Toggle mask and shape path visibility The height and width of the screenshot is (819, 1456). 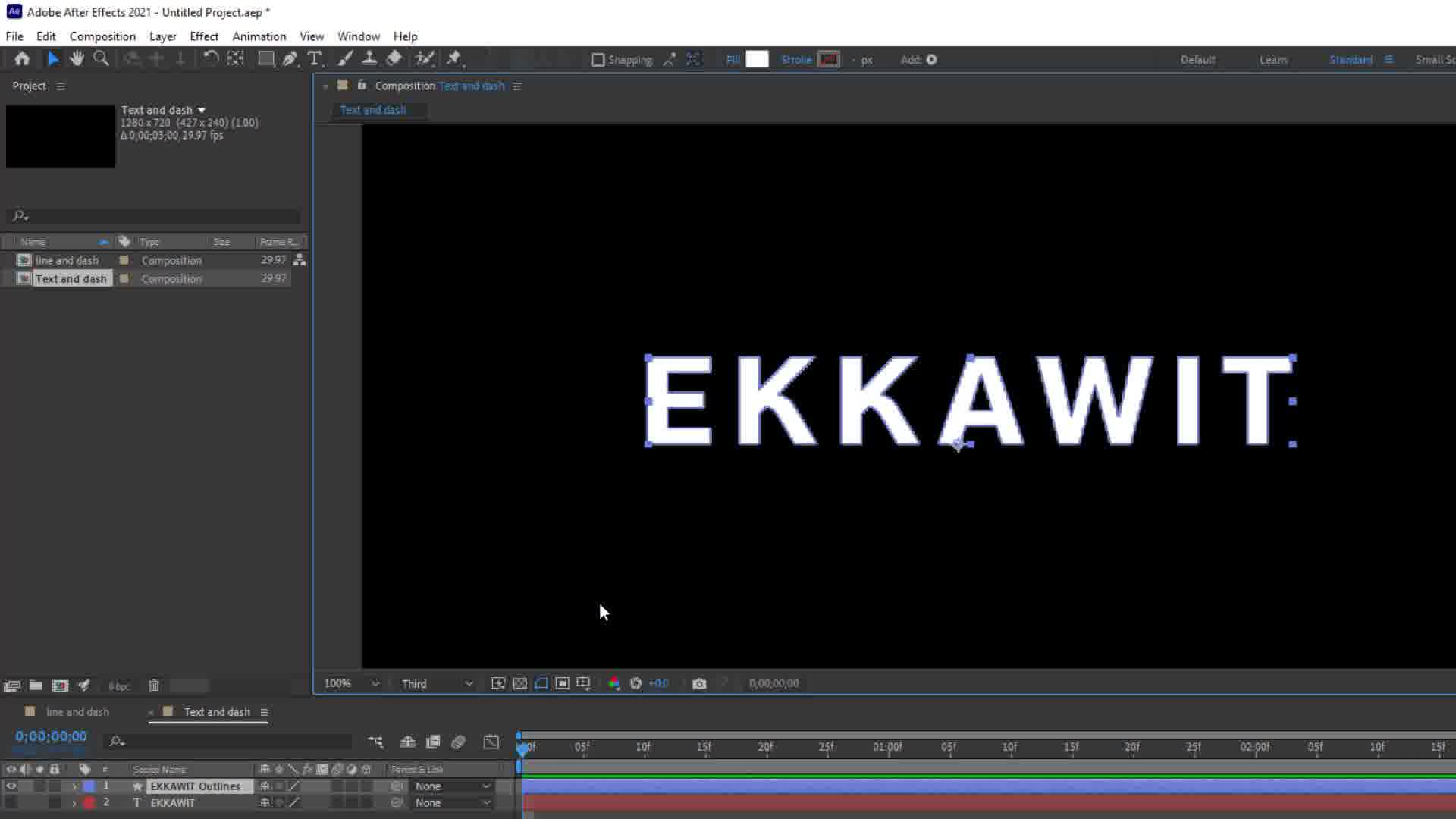pos(541,684)
